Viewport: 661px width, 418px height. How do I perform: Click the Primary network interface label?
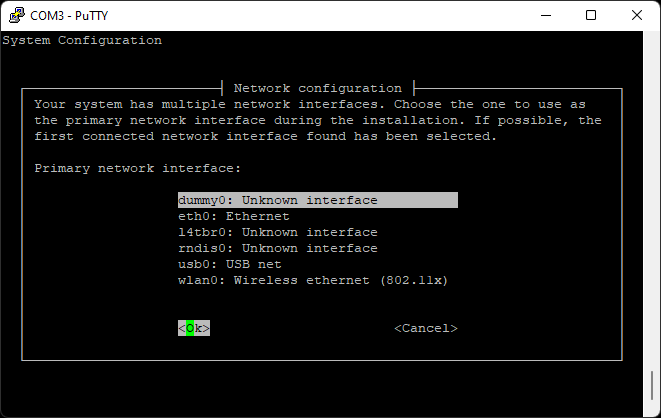click(x=138, y=168)
